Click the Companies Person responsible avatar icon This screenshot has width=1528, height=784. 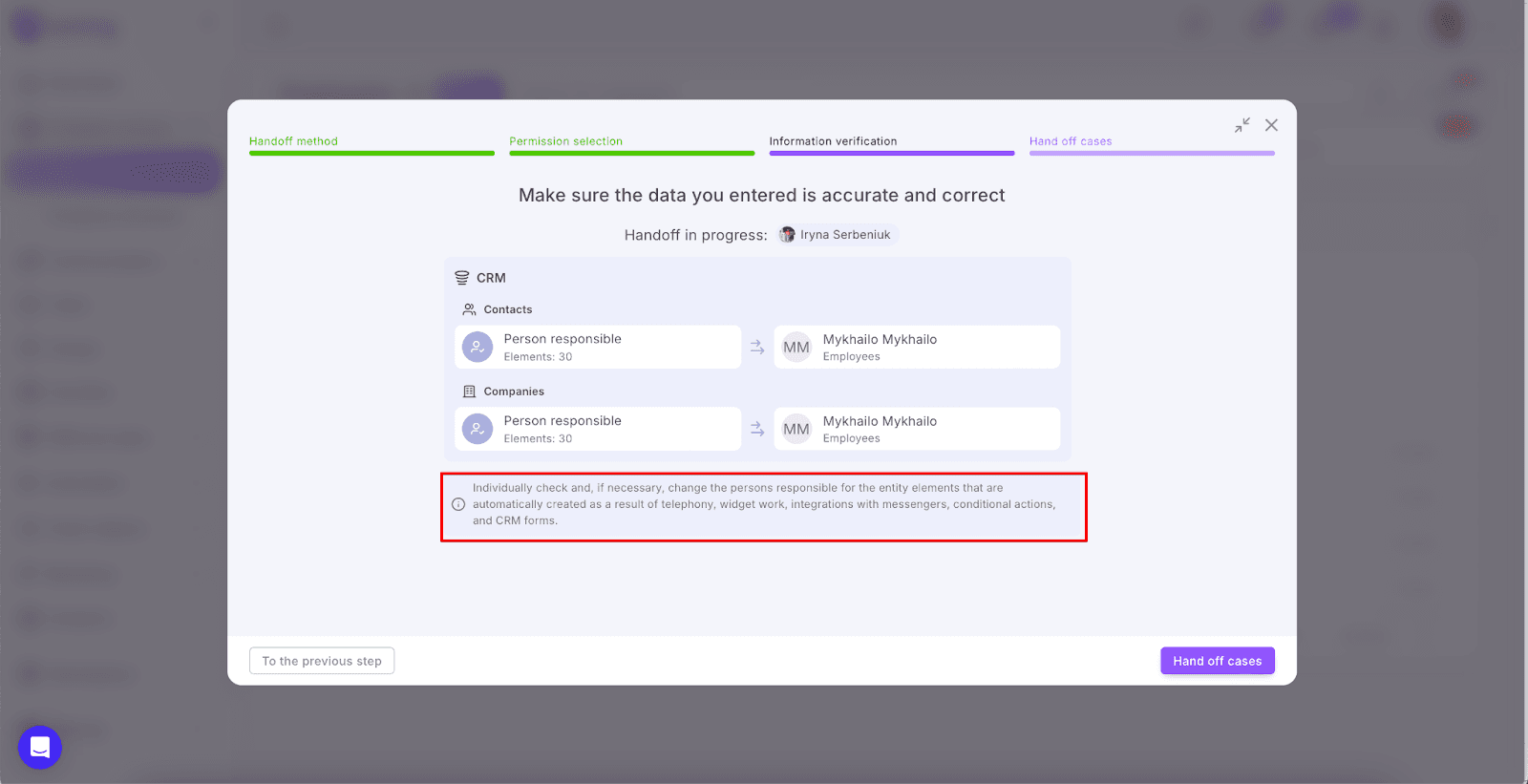[x=477, y=430]
